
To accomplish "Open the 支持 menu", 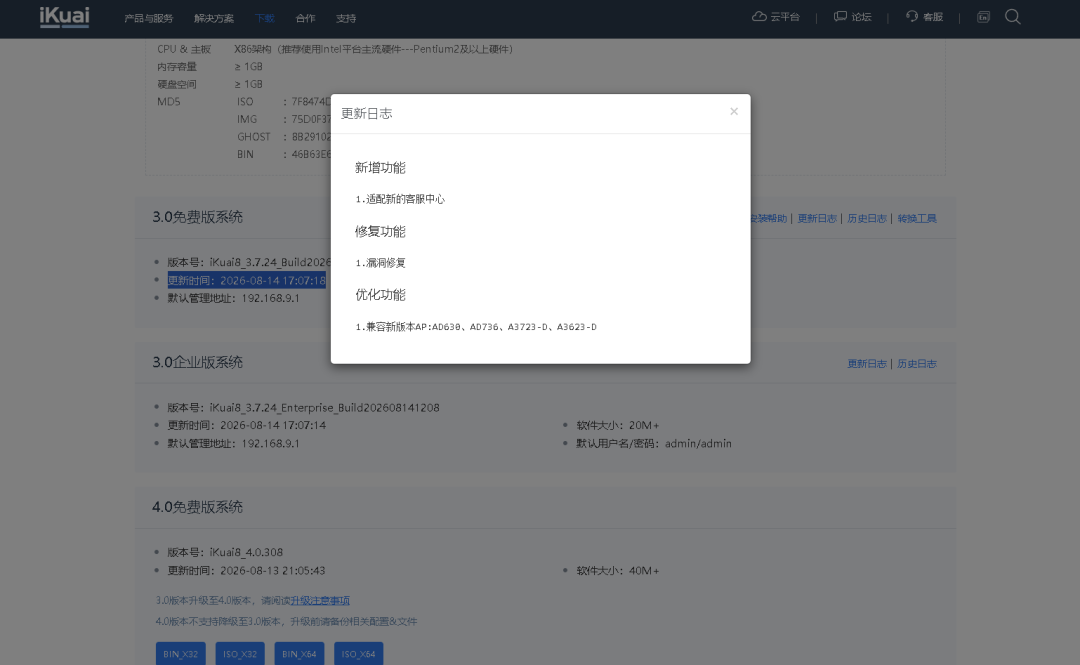I will tap(346, 19).
